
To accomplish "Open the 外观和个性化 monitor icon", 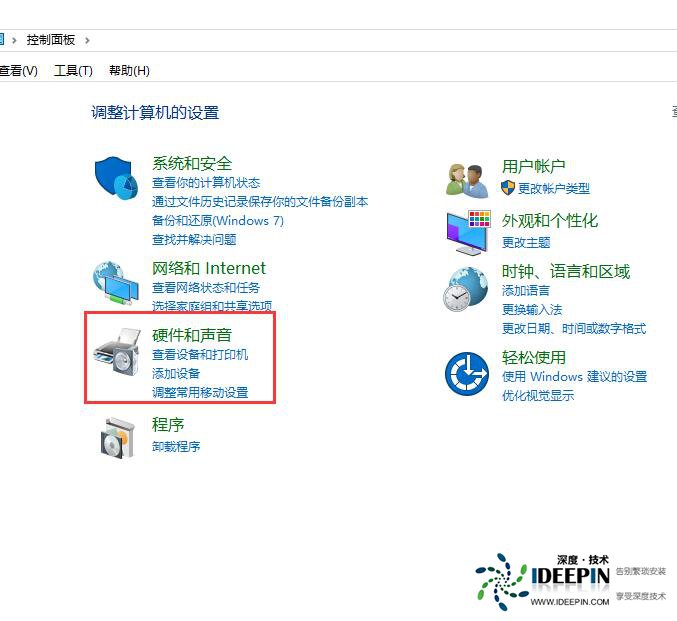I will point(468,233).
